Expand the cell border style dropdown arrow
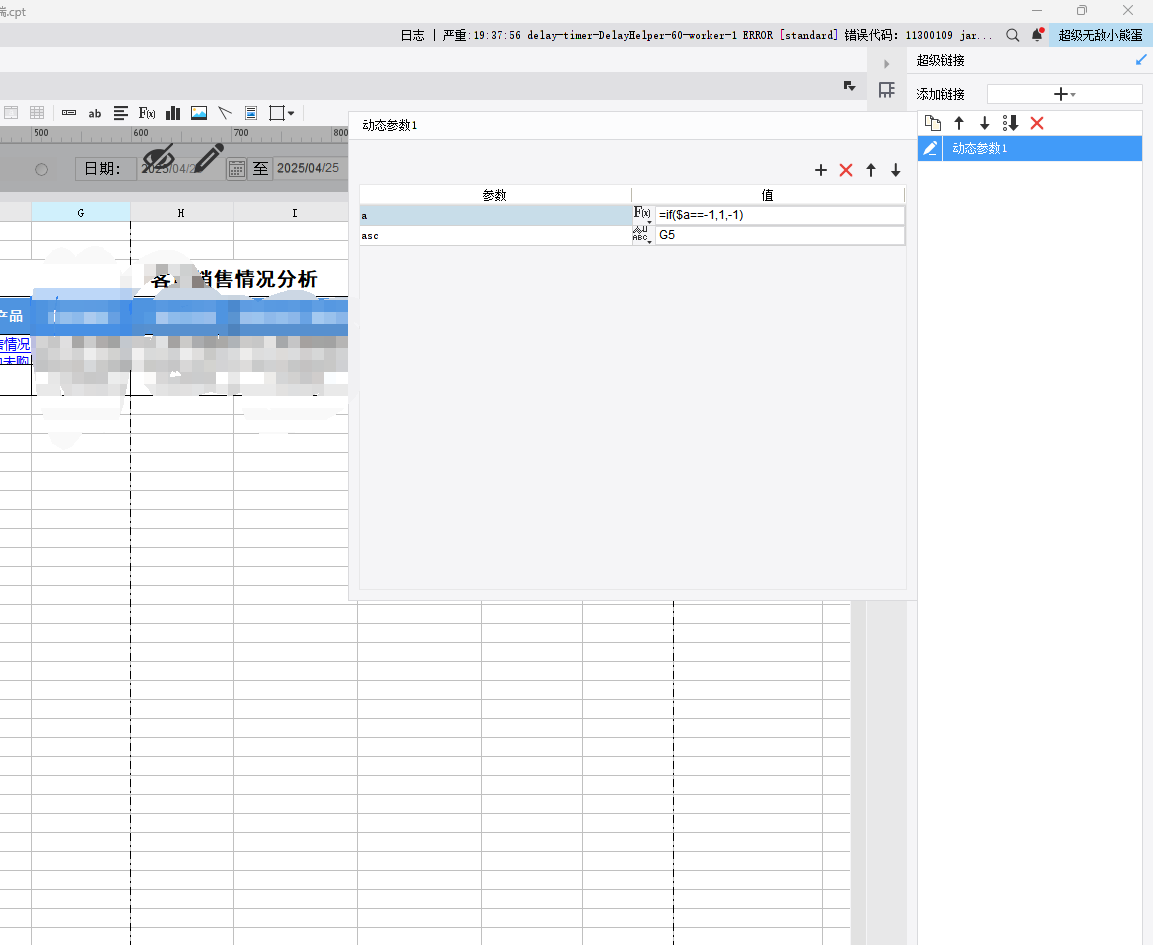The image size is (1153, 945). [291, 113]
